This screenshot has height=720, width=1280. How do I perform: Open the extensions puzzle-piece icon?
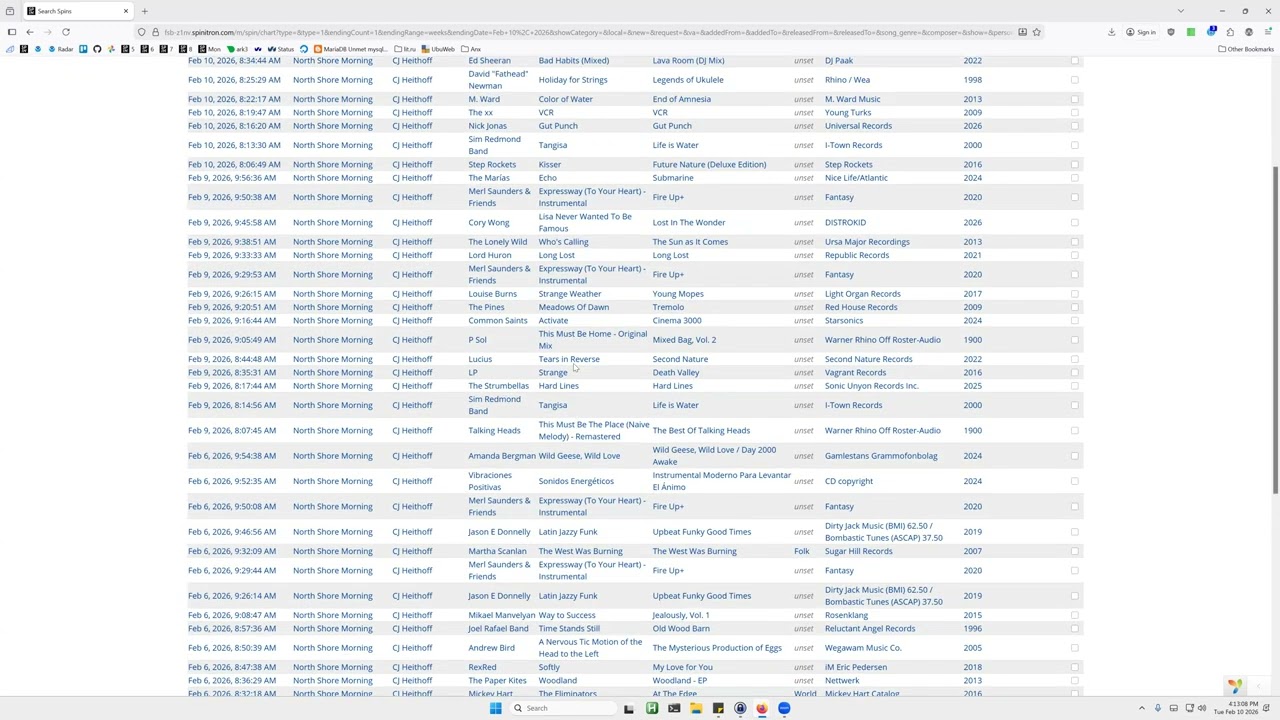point(1230,32)
